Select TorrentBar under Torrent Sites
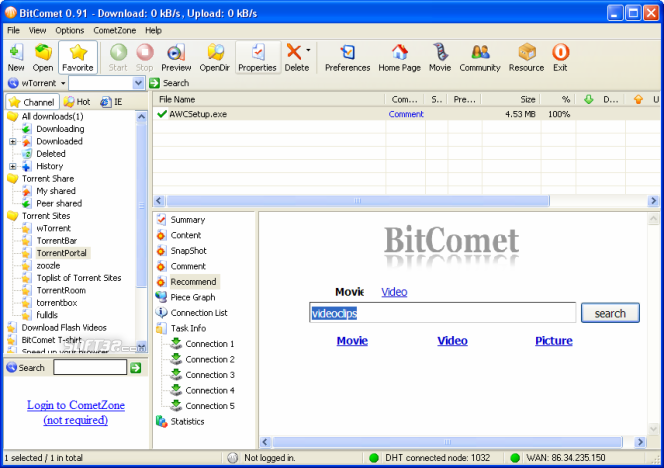The height and width of the screenshot is (468, 664). coord(56,241)
